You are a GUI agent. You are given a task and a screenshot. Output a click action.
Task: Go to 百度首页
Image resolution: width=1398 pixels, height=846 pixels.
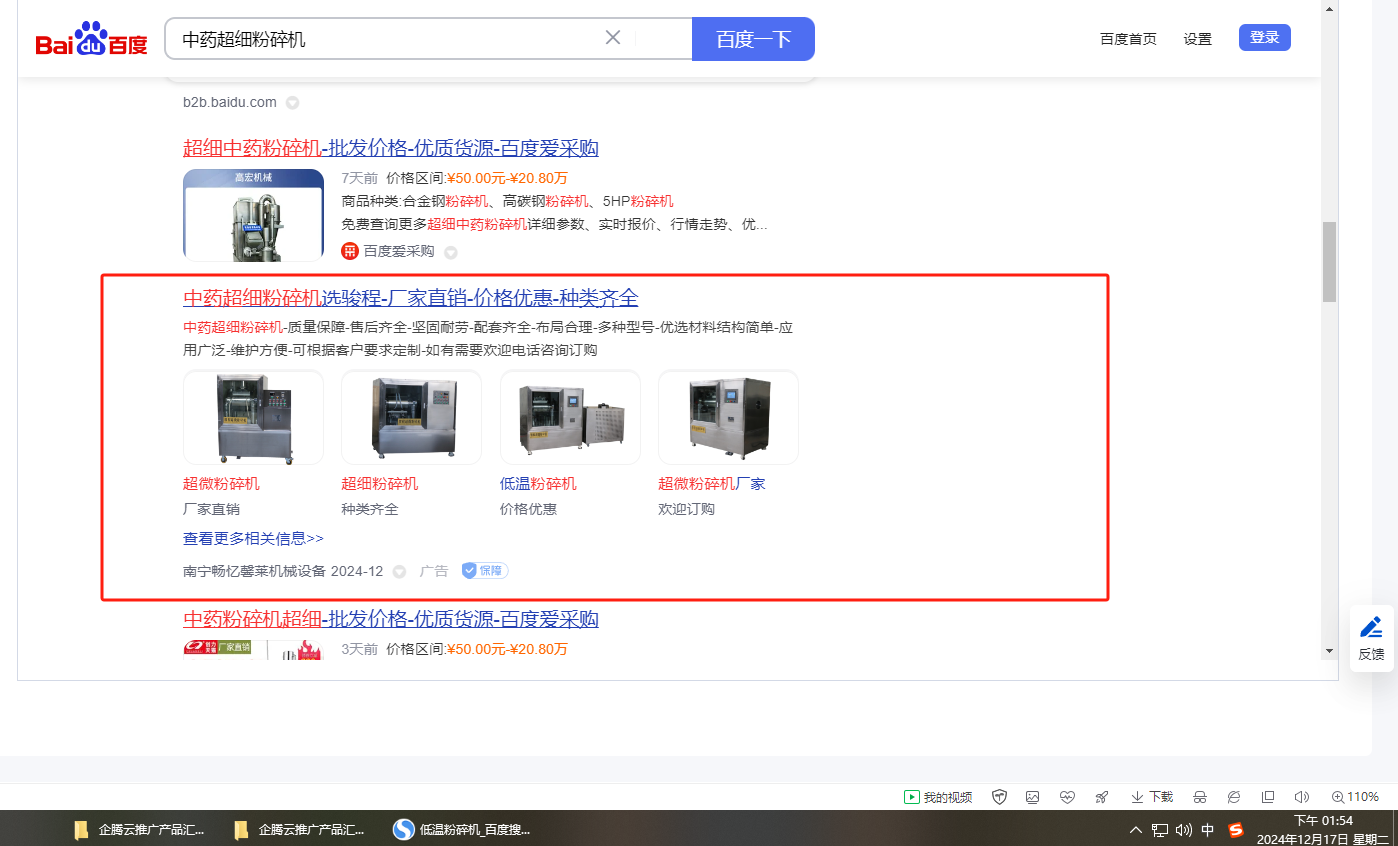(1128, 39)
